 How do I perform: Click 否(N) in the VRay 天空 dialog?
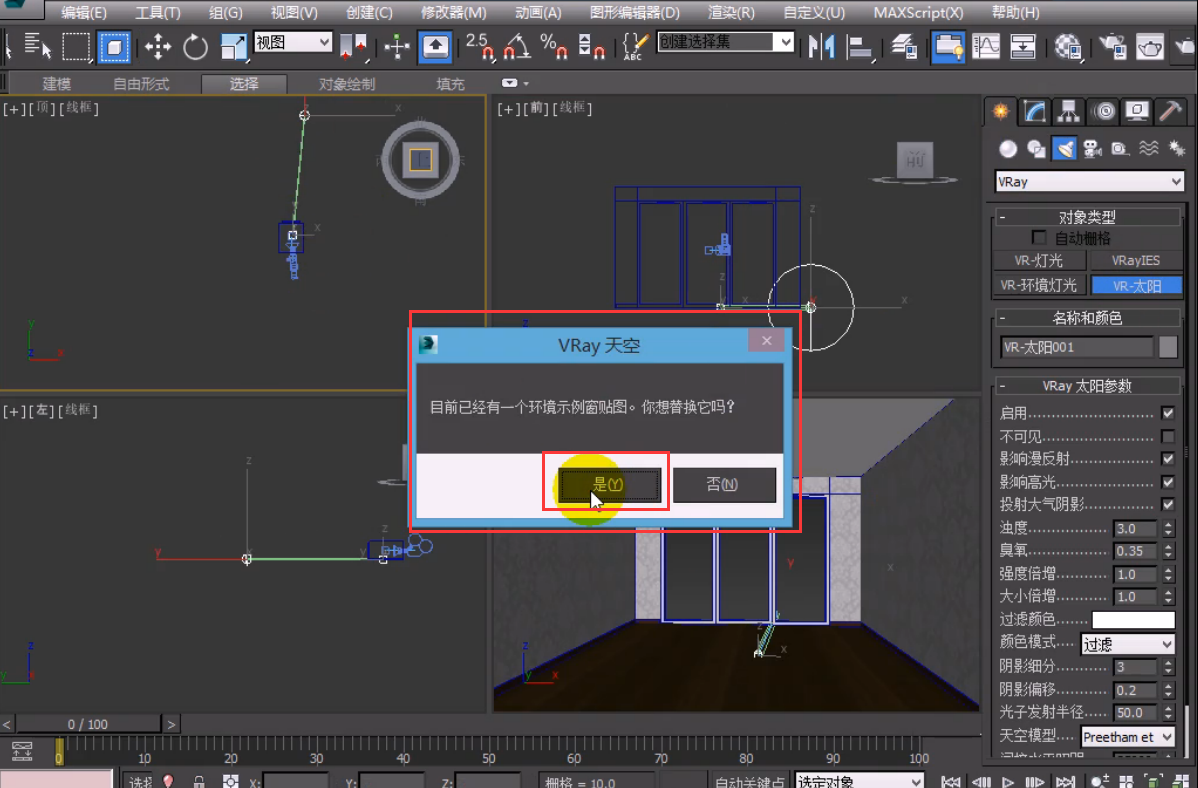click(x=724, y=485)
